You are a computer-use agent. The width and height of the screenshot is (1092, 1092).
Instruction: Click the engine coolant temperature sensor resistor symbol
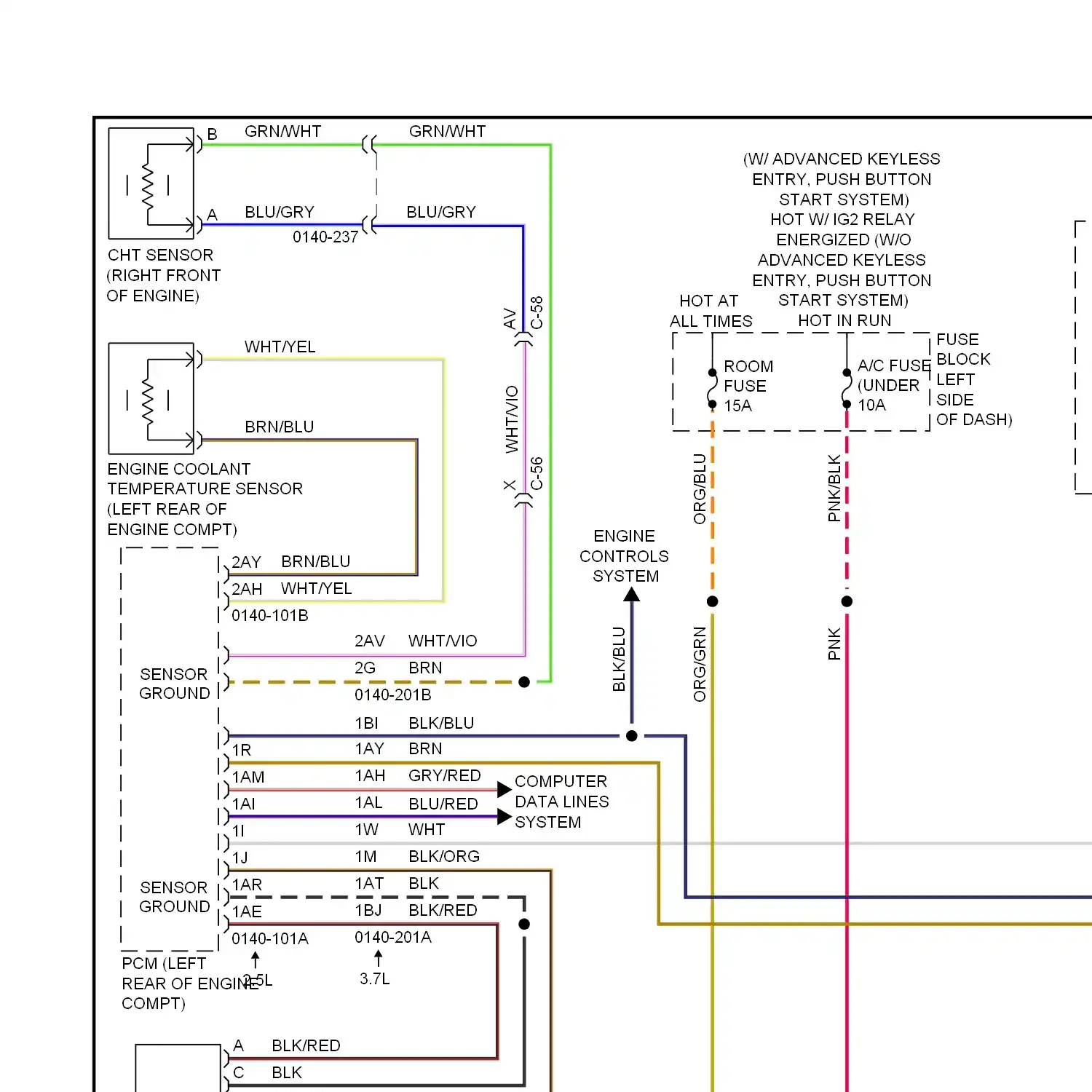(x=148, y=400)
